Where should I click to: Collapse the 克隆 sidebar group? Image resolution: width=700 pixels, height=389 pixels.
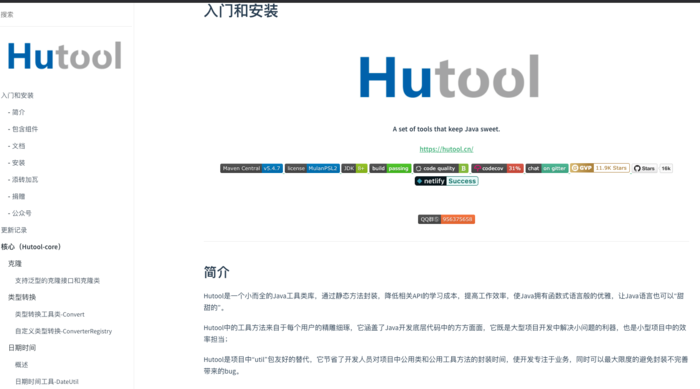click(15, 264)
